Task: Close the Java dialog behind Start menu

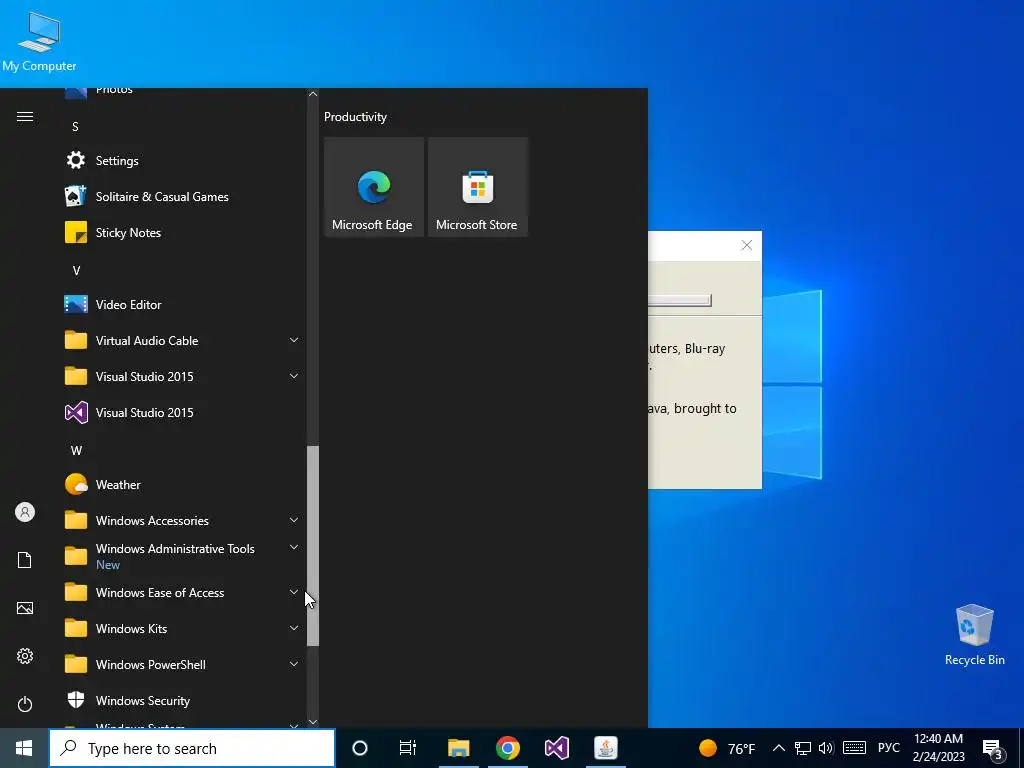Action: (746, 246)
